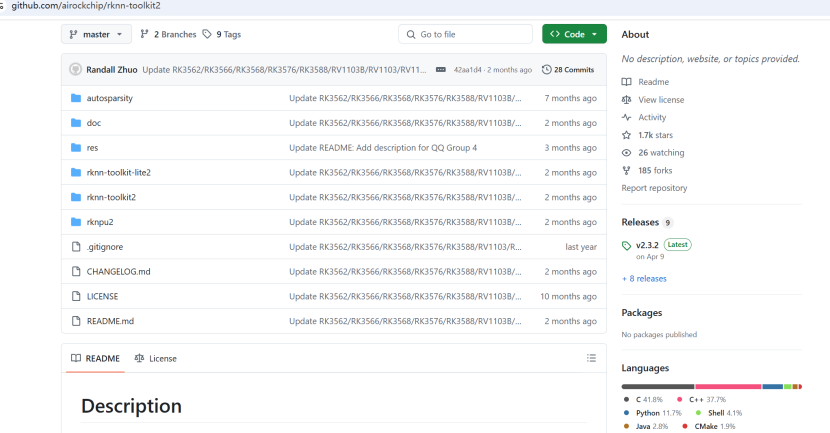Click the LICENSE file icon

pyautogui.click(x=76, y=296)
